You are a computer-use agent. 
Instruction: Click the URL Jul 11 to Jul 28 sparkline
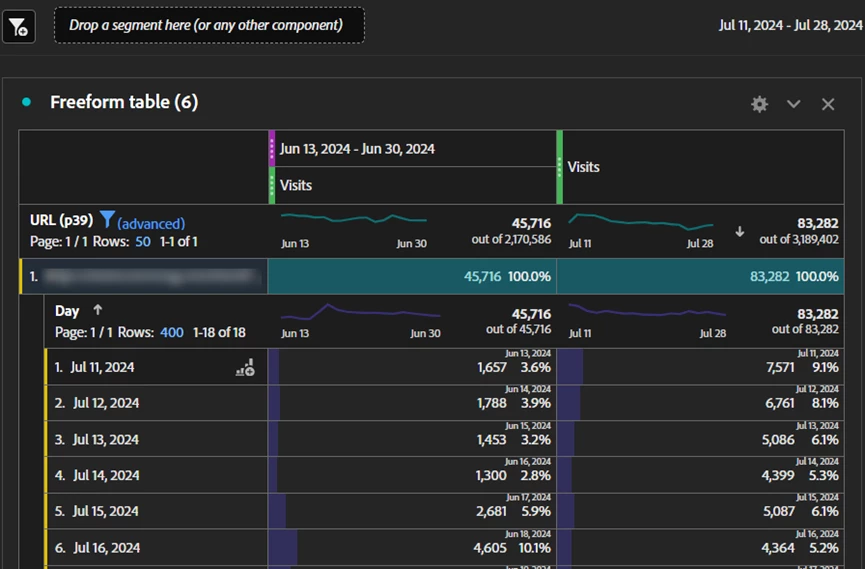[x=641, y=221]
